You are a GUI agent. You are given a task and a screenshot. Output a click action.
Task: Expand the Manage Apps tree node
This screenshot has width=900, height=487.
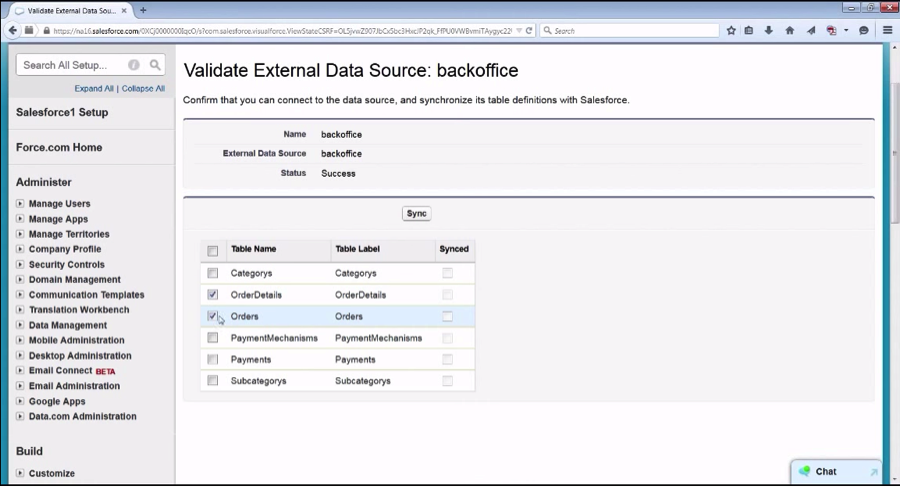(x=20, y=219)
